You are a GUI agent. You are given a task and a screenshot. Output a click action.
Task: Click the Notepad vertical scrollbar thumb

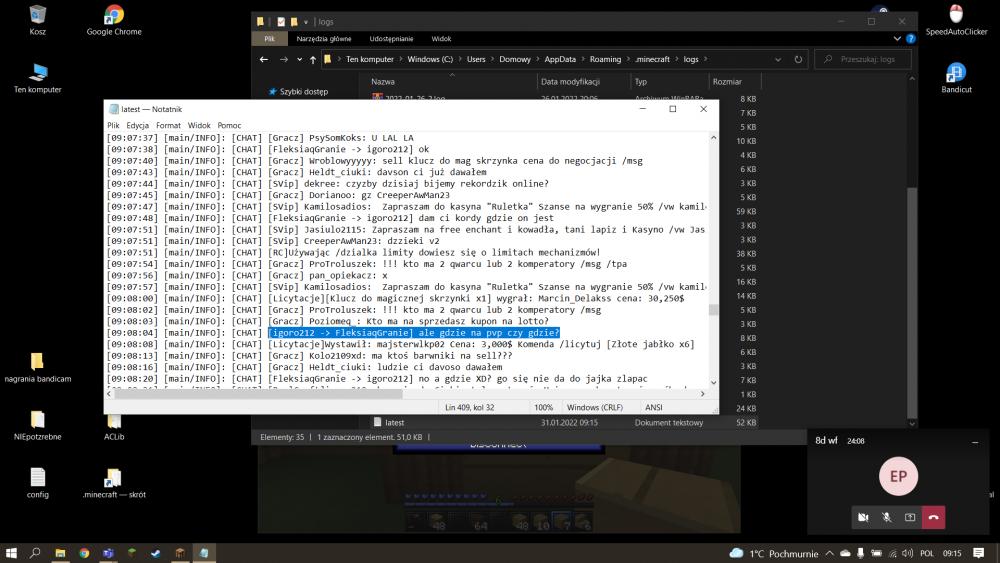[x=713, y=310]
